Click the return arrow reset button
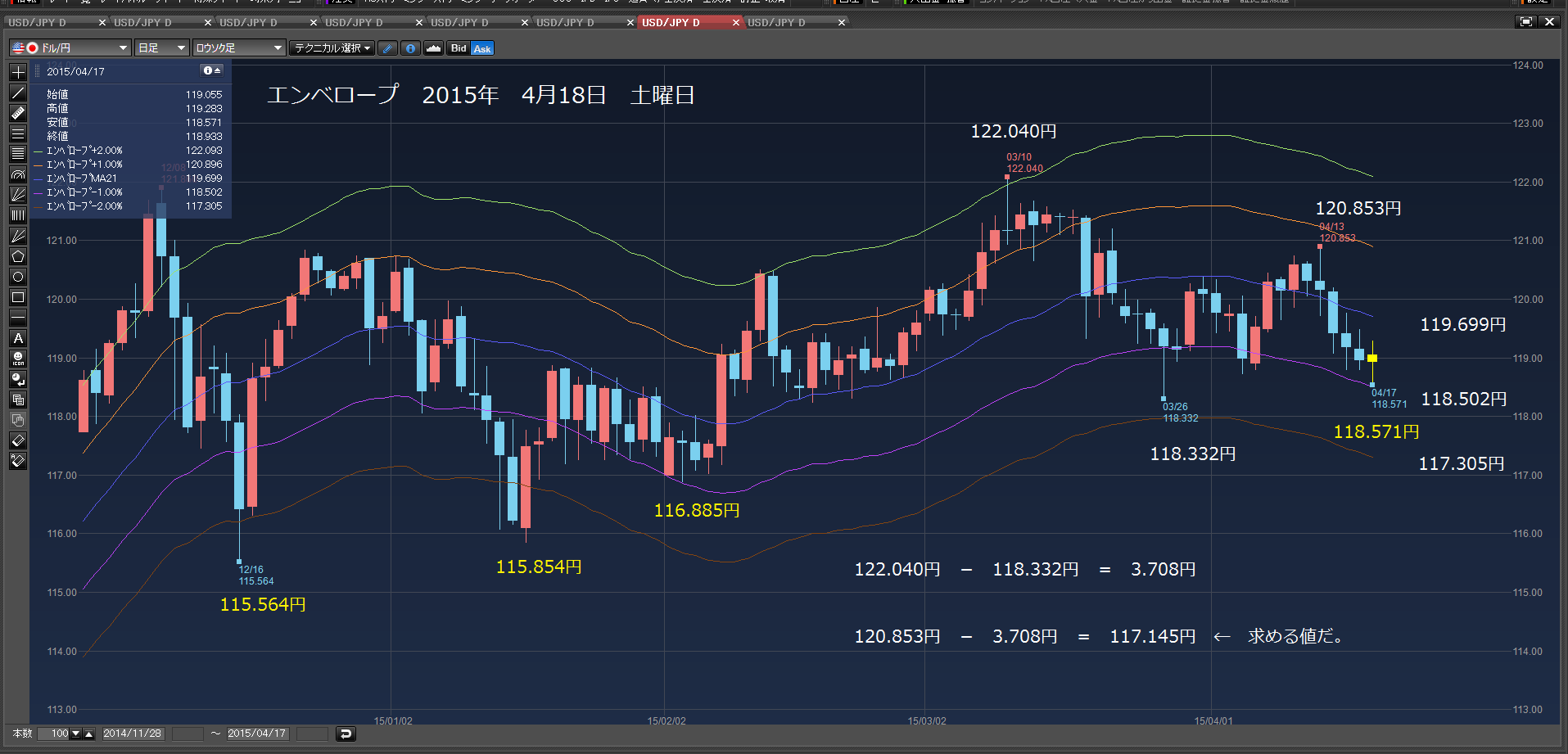 pos(346,734)
